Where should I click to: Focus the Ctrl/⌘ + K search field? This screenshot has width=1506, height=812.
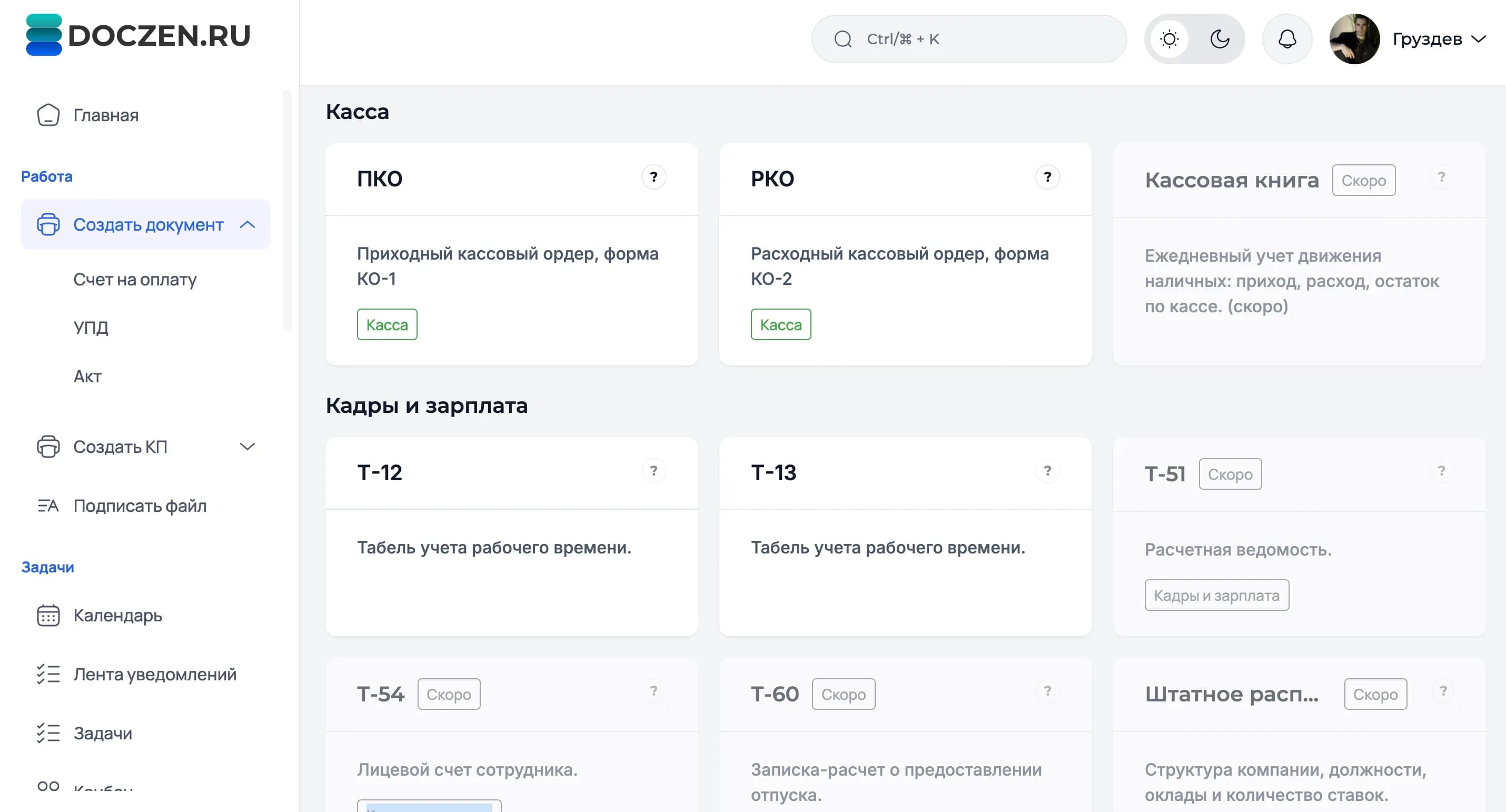point(969,39)
